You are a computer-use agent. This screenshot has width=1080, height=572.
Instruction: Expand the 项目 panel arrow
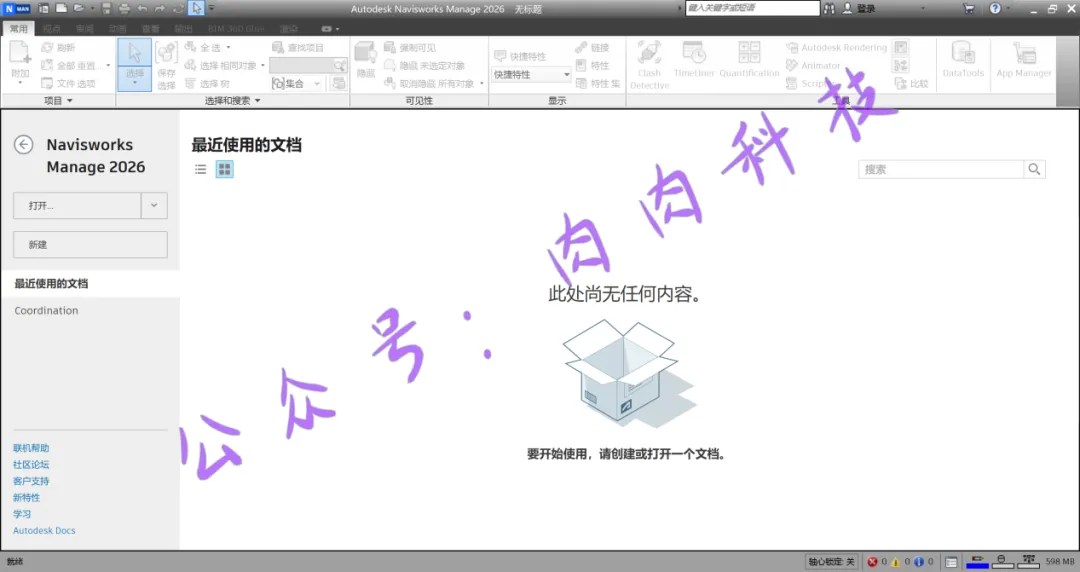70,101
